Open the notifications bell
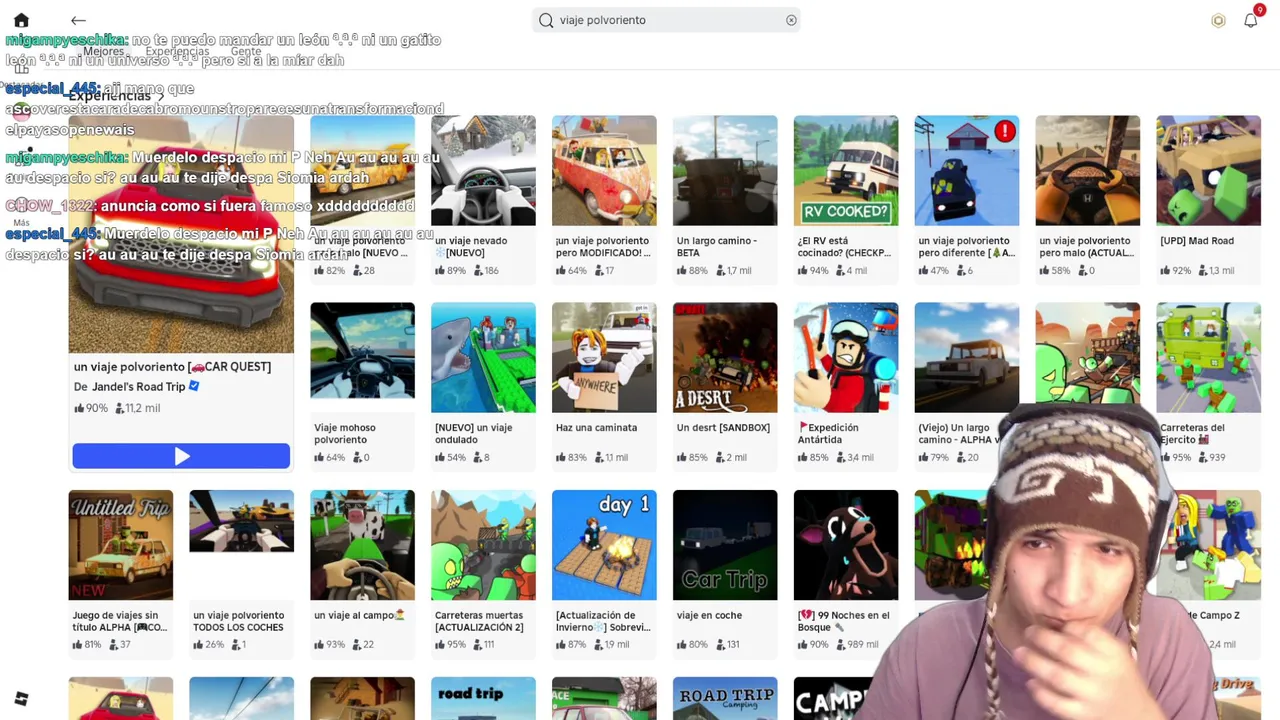1280x720 pixels. coord(1251,20)
